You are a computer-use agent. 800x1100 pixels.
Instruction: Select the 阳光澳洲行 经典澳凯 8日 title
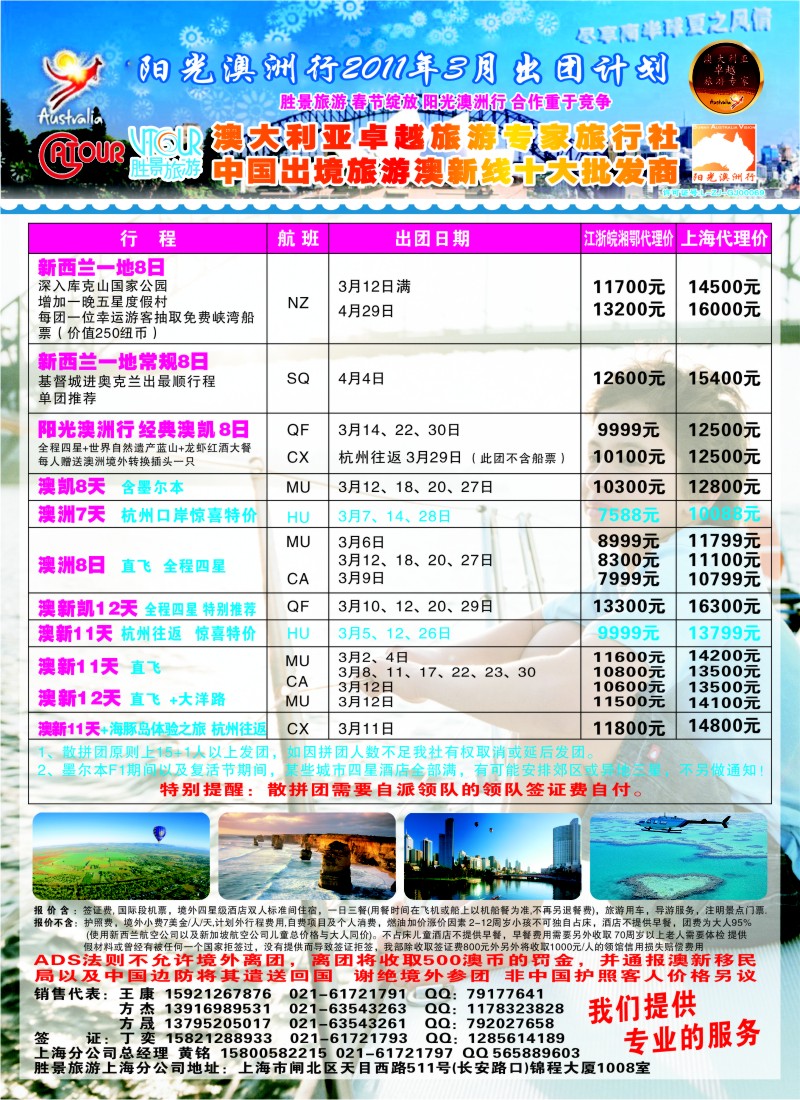pos(143,429)
